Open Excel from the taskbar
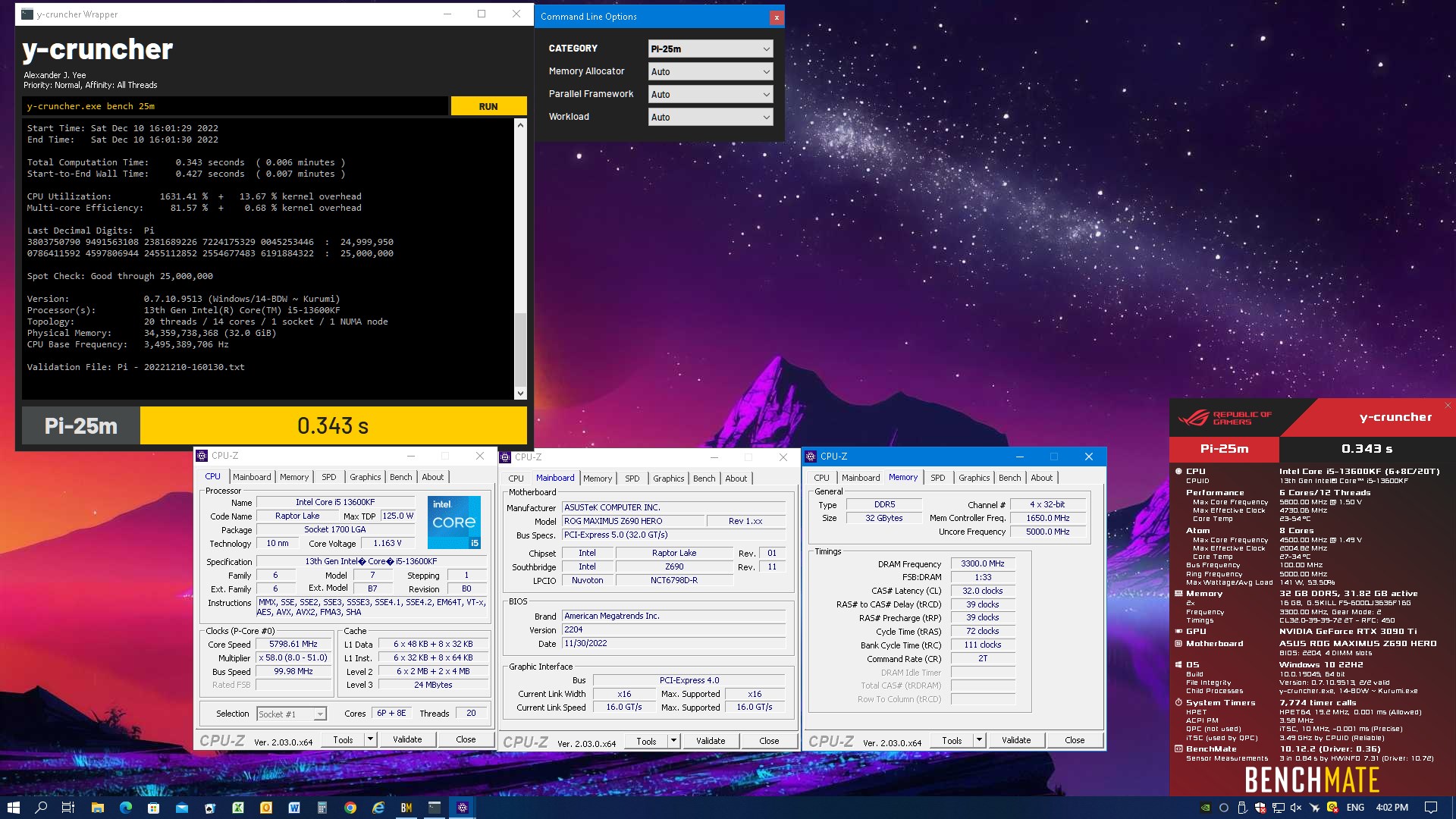This screenshot has height=819, width=1456. pos(238,808)
